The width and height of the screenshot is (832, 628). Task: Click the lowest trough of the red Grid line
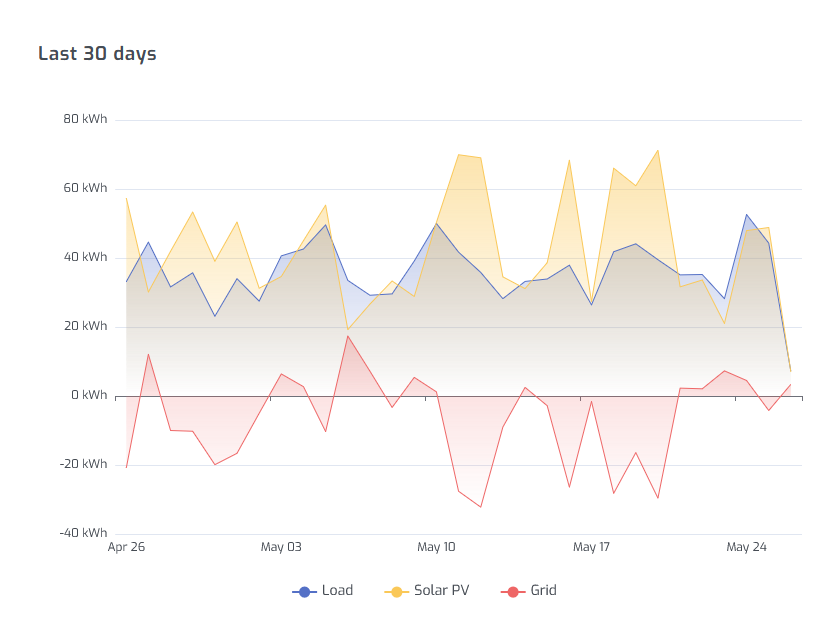coord(481,507)
